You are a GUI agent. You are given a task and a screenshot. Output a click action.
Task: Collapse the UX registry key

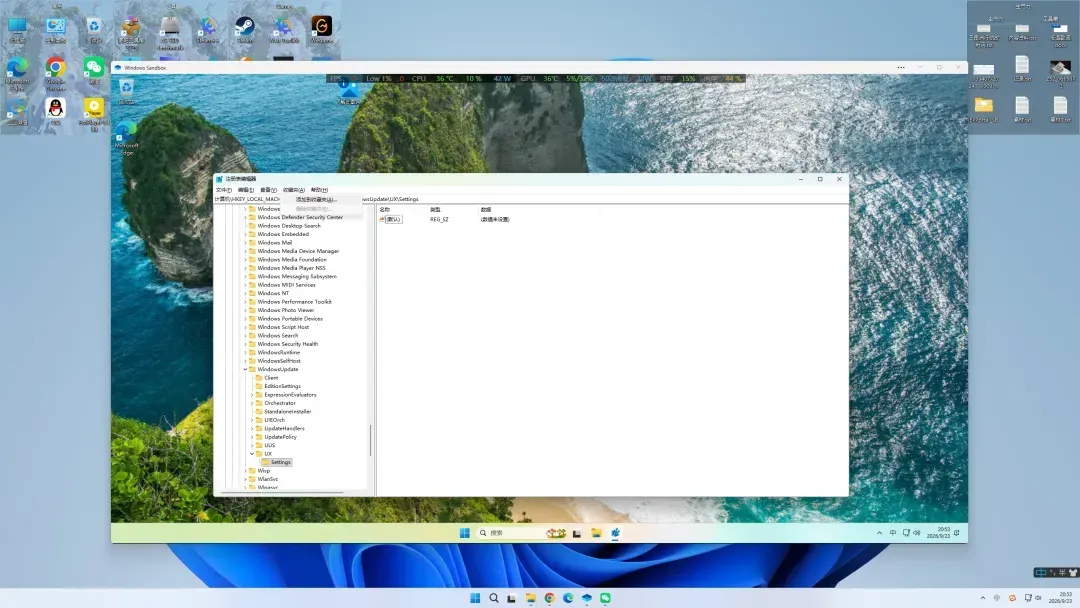252,454
